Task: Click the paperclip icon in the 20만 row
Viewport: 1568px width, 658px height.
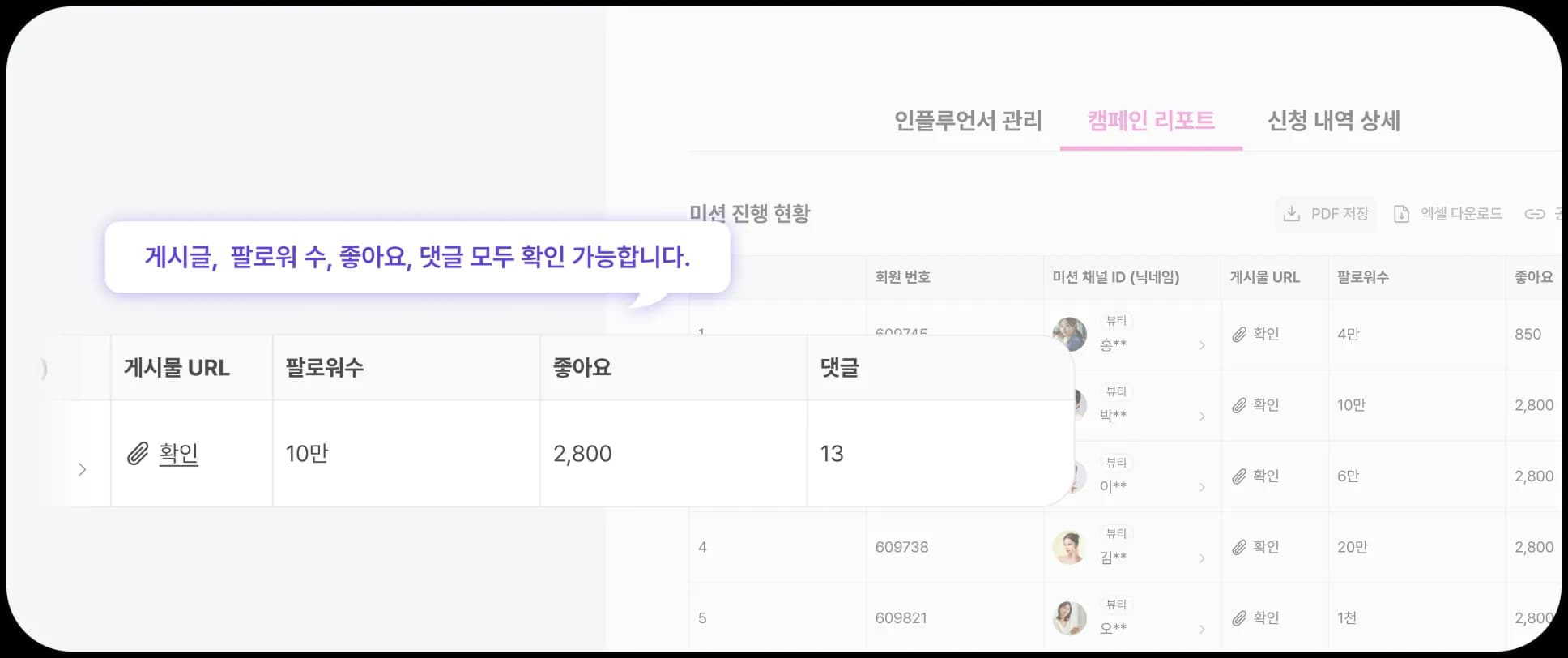Action: click(x=1239, y=548)
